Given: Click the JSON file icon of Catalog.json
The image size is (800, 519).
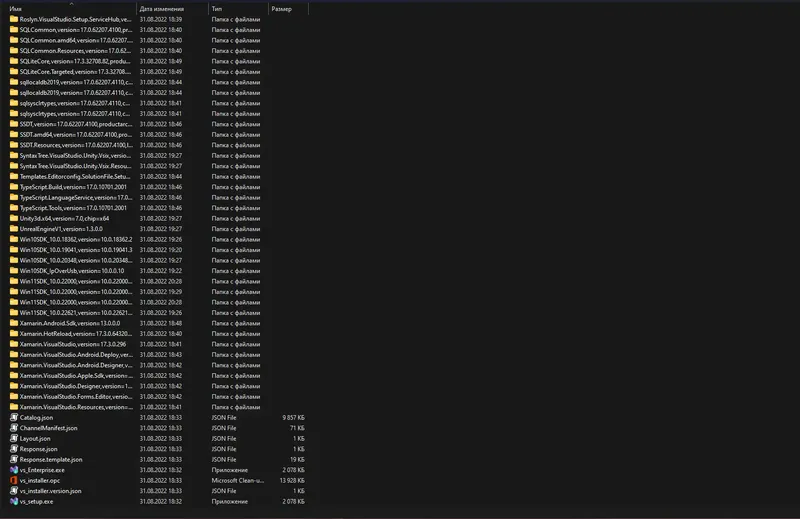Looking at the screenshot, I should point(14,417).
